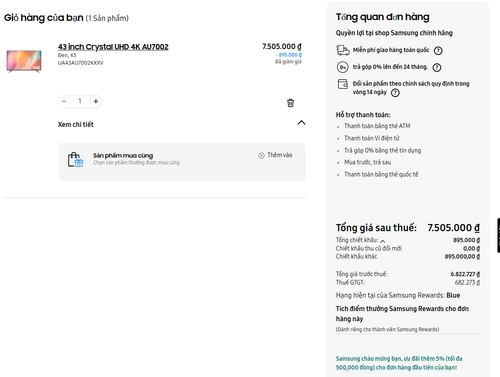Open the 43 inch Crystal UHD 4K AU7002 link

point(113,47)
